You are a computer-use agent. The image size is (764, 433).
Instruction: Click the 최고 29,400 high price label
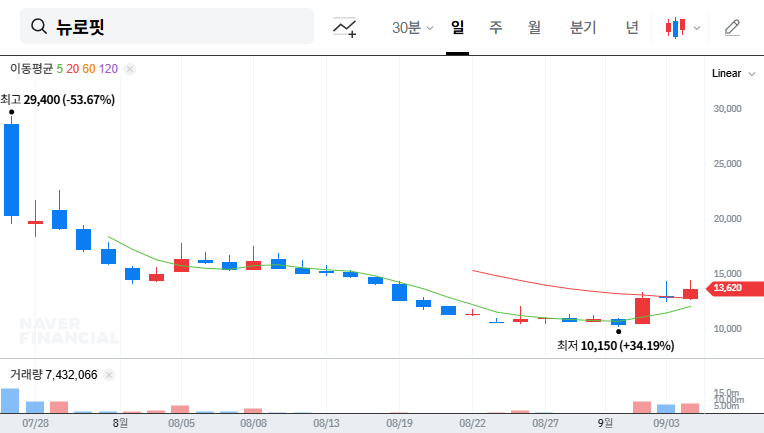[57, 100]
